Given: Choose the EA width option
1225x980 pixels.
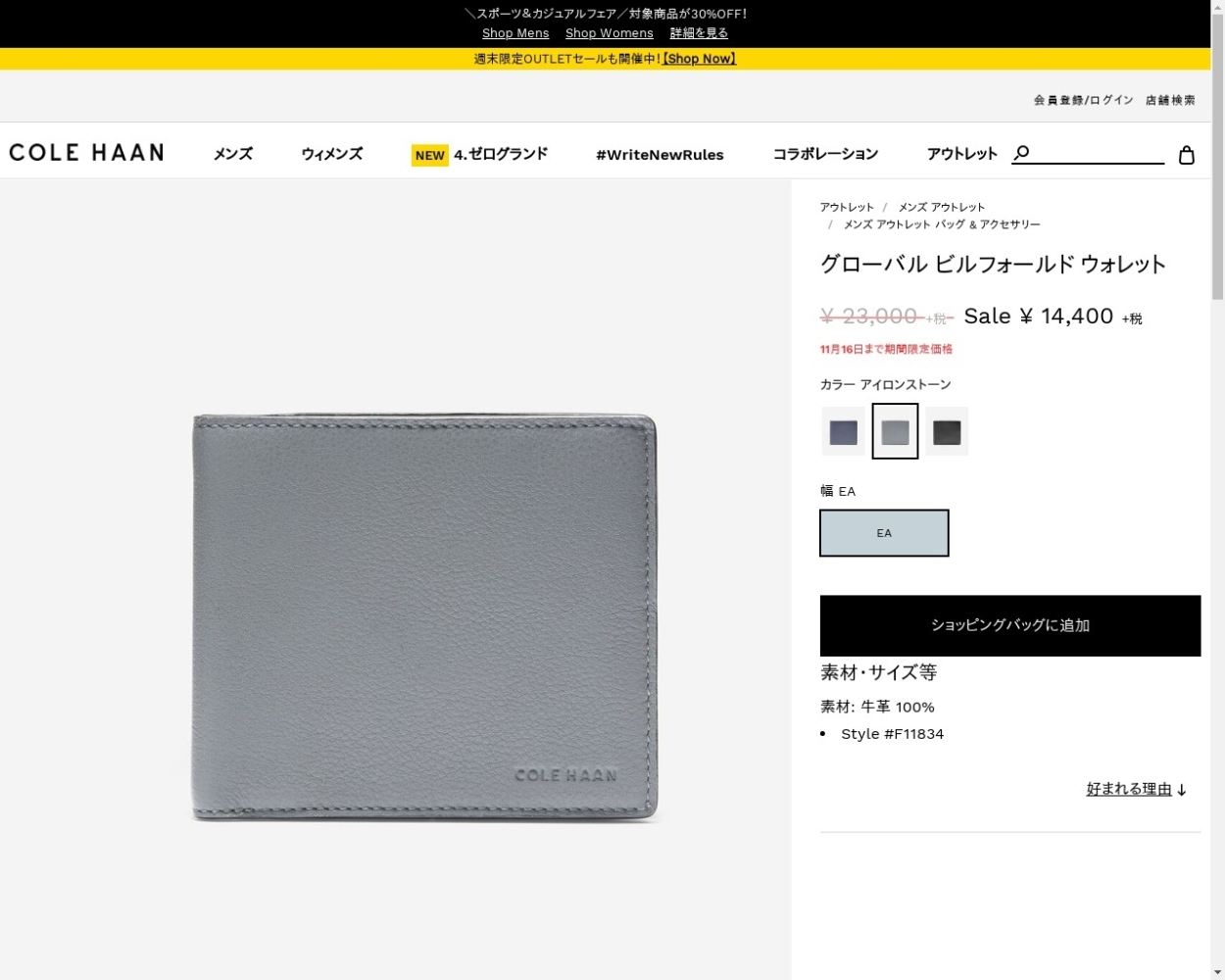Looking at the screenshot, I should (x=884, y=533).
